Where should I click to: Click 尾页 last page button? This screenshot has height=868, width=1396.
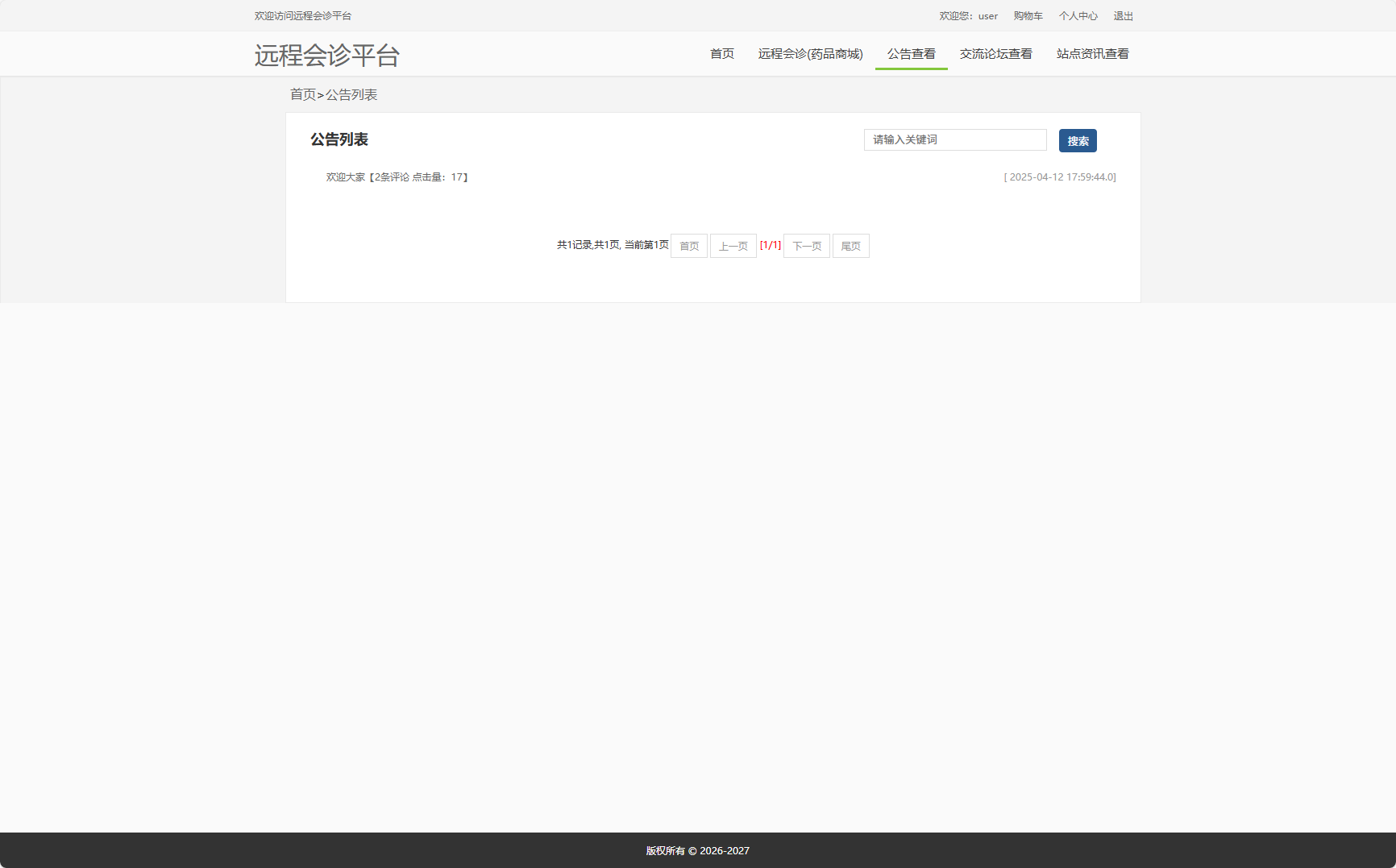(x=850, y=246)
